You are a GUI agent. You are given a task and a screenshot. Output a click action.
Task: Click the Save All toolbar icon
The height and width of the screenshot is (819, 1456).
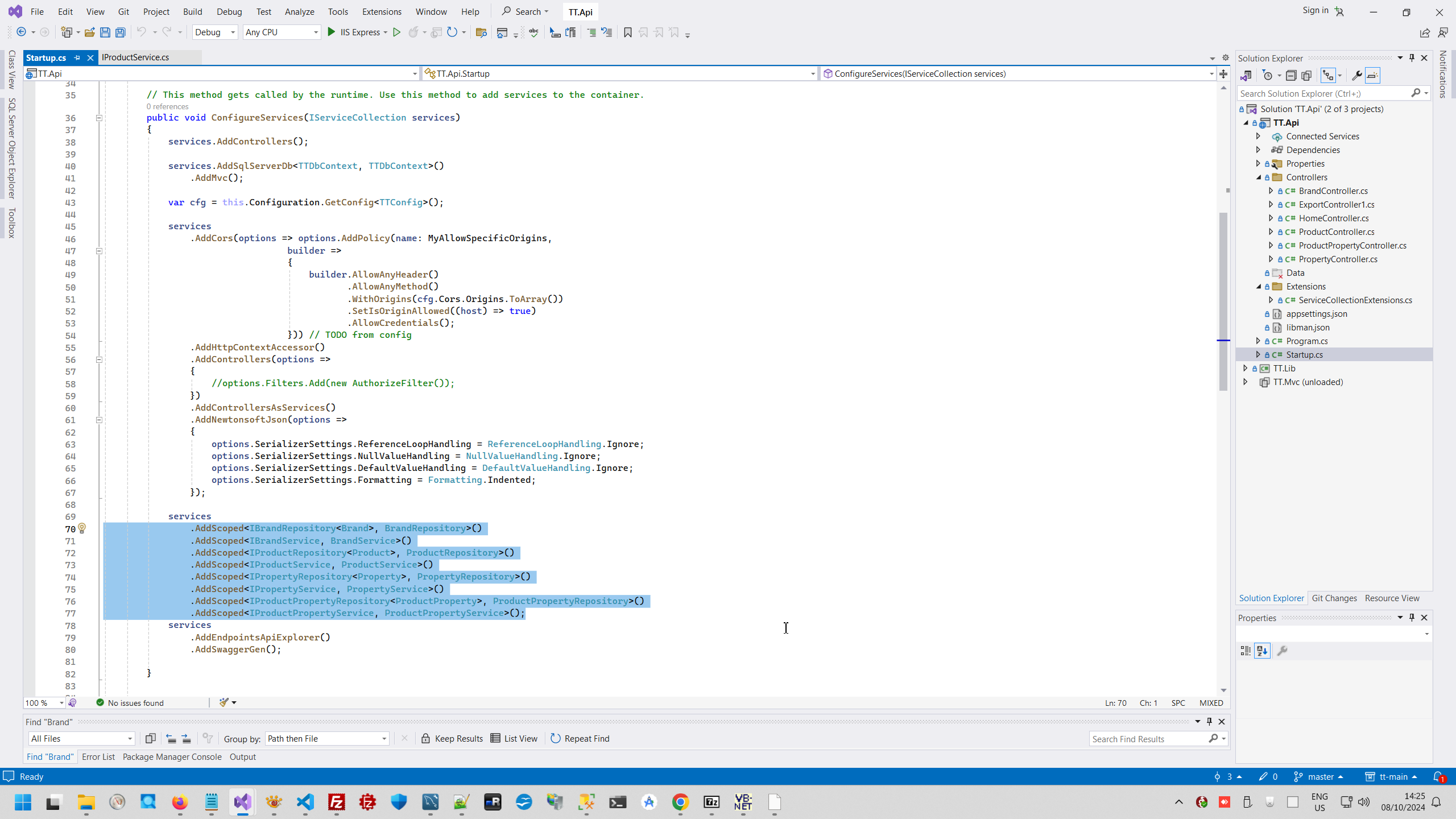tap(121, 32)
